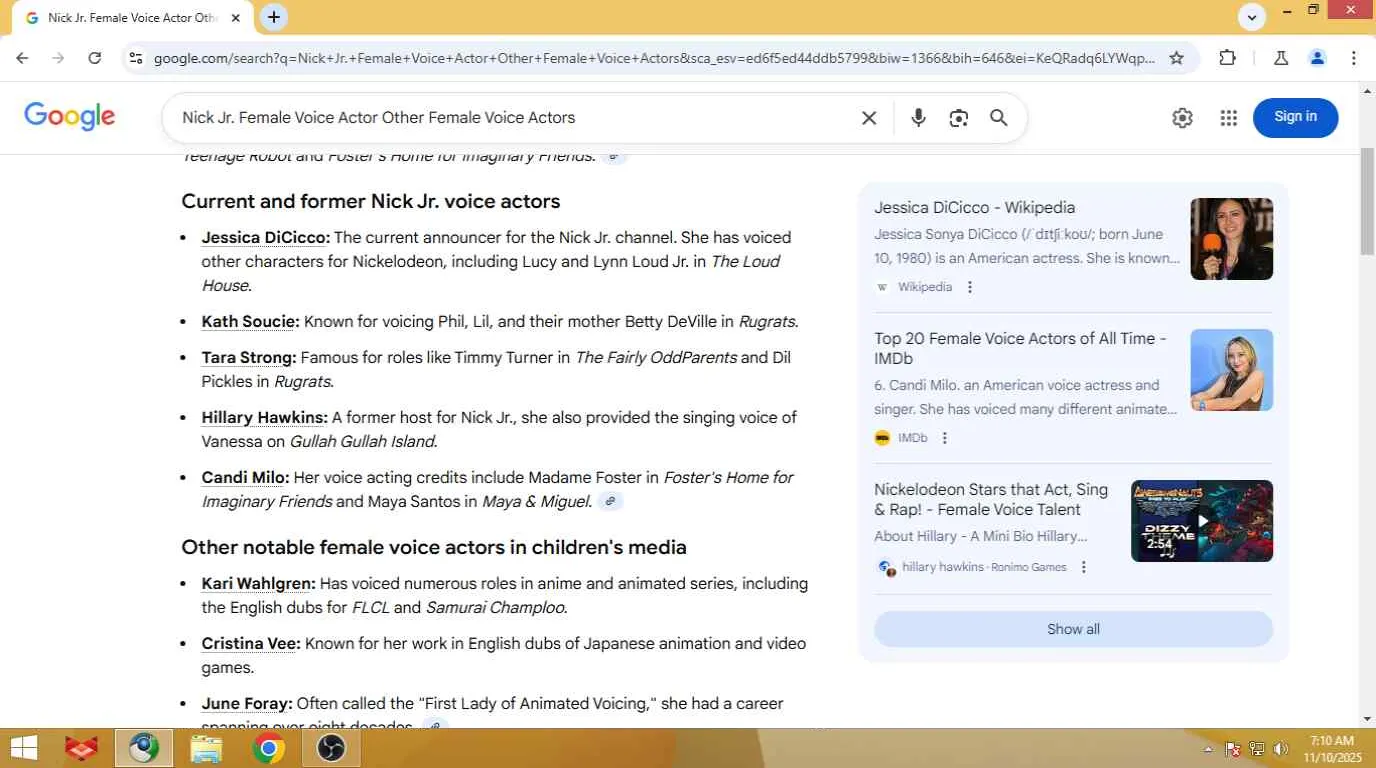Open the red taskbar app icon
1376x768 pixels.
click(x=82, y=748)
